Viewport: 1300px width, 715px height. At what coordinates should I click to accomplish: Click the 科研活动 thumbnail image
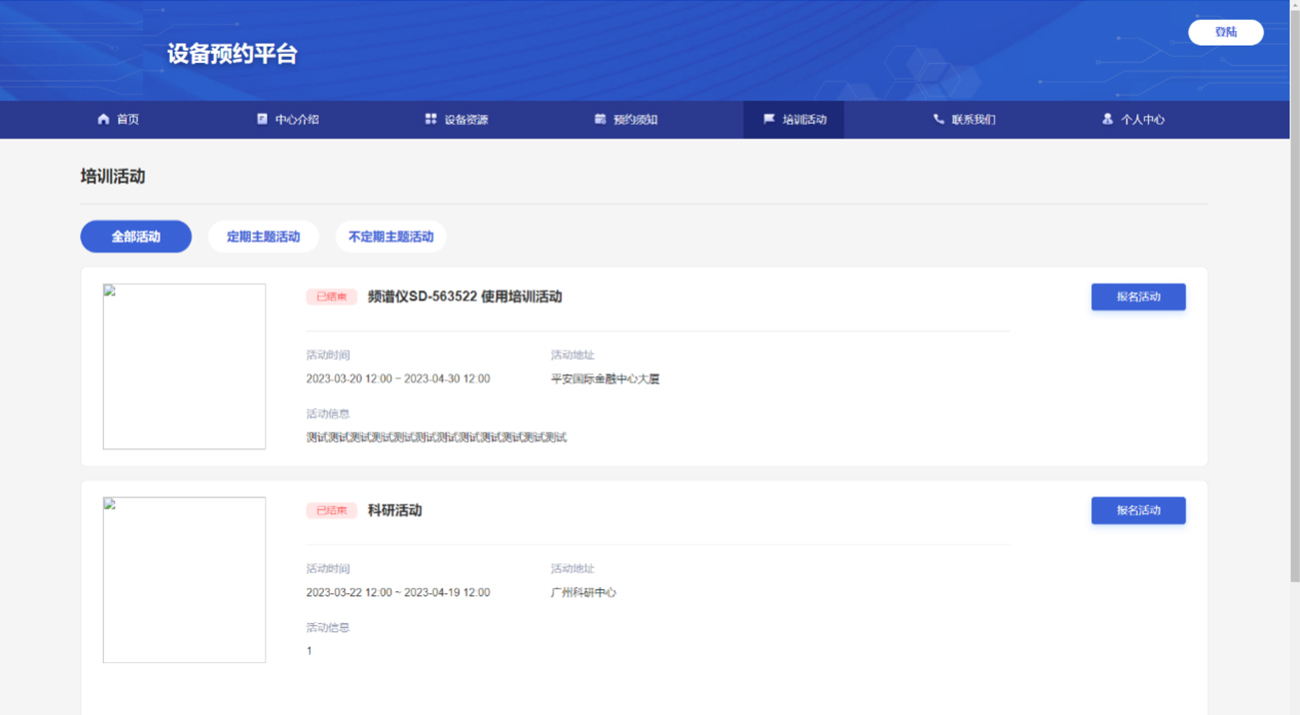coord(184,580)
